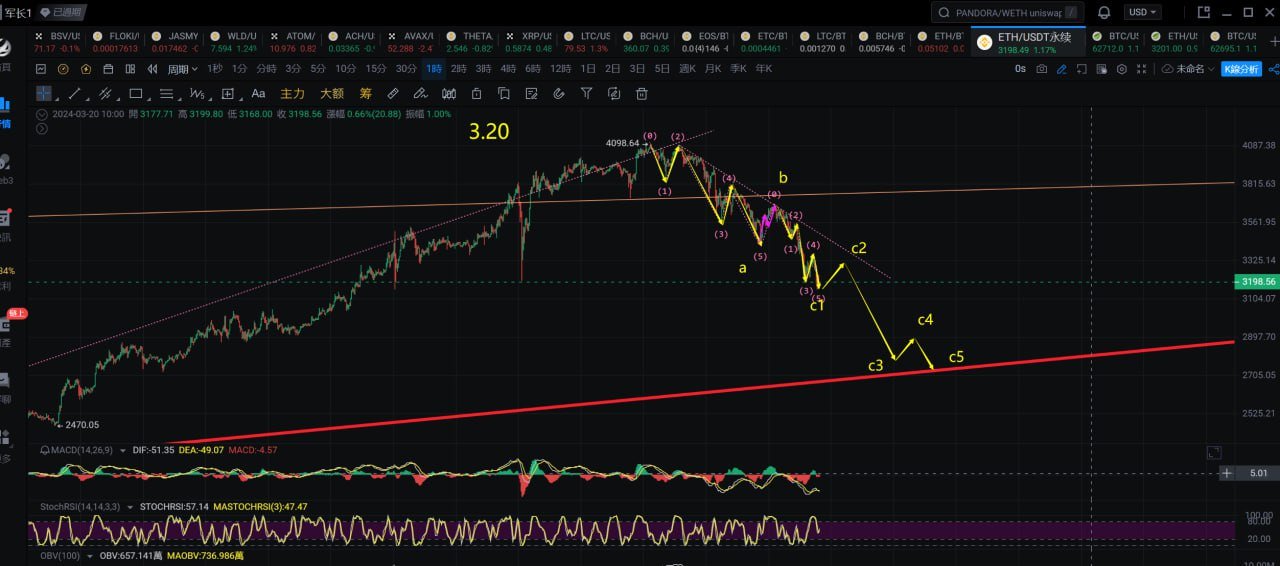Click the K線分析 button

click(1241, 69)
